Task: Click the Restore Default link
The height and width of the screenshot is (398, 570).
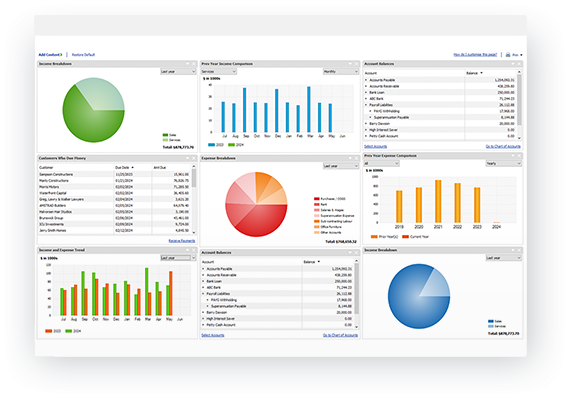Action: [x=83, y=55]
